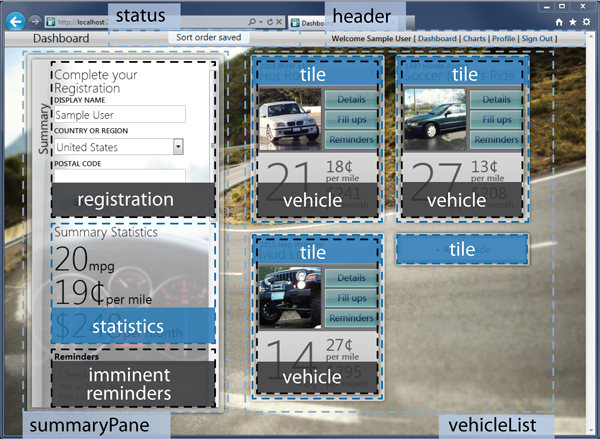The image size is (600, 439).
Task: Click Fill ups on the Honda vehicle tile
Action: (496, 119)
